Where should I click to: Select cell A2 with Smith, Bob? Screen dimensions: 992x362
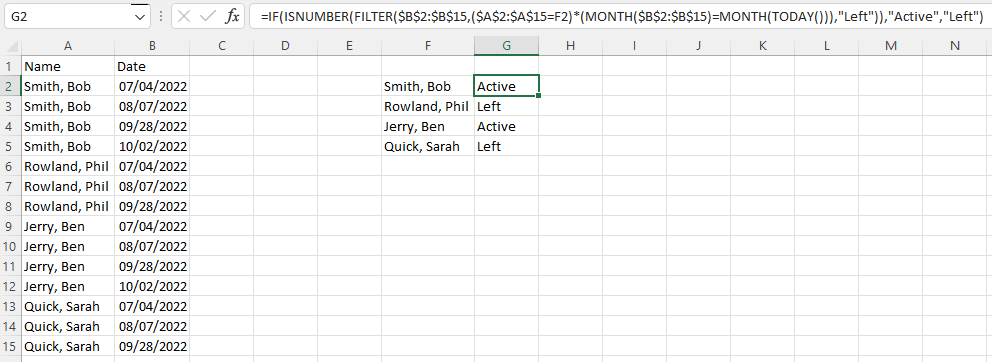click(68, 86)
